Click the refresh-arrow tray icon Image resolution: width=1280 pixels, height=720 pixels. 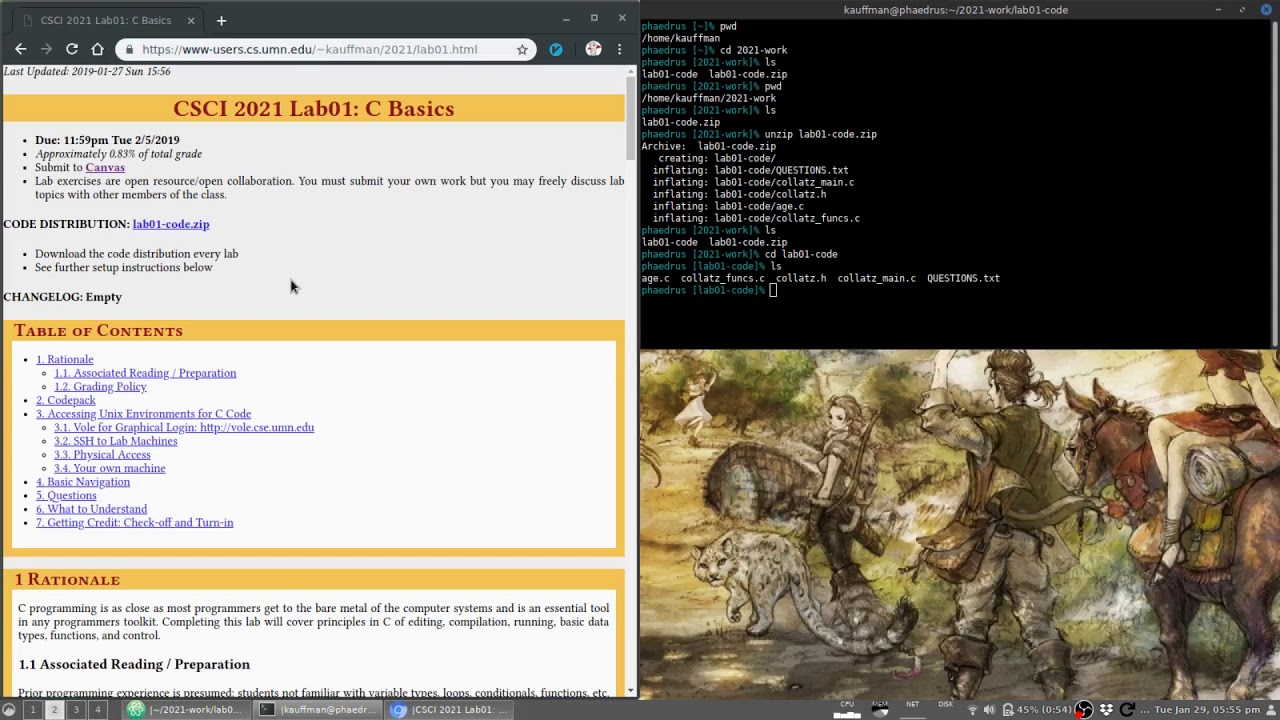(x=1127, y=710)
